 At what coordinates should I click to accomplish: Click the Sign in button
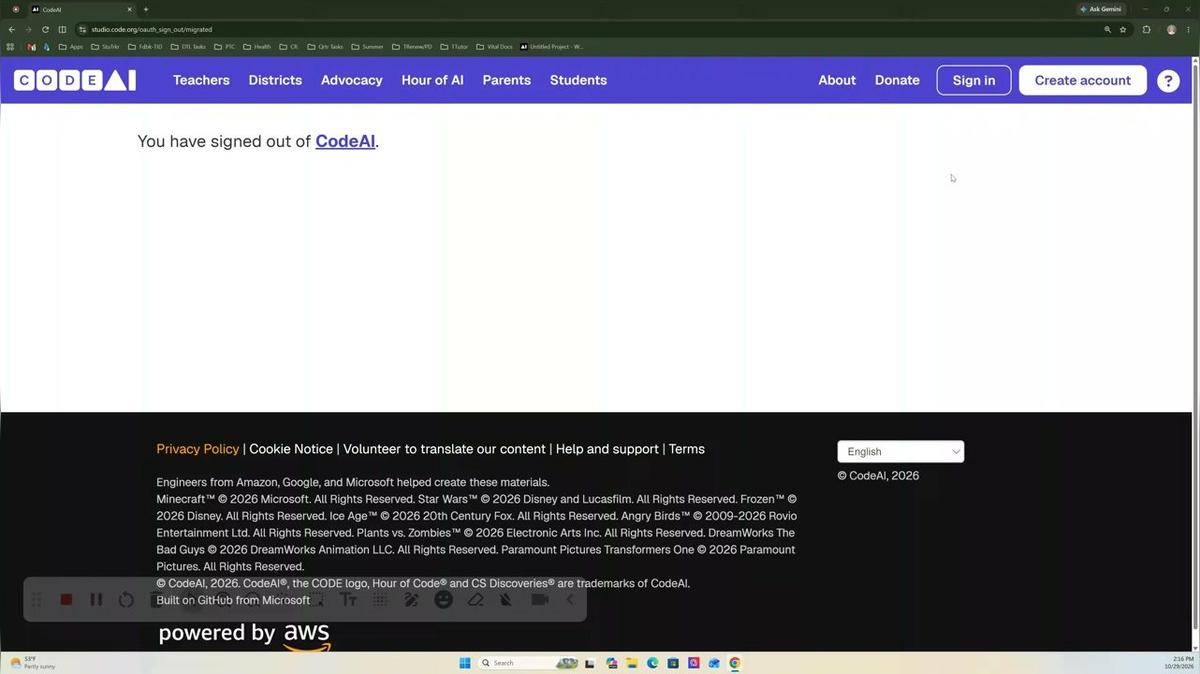click(x=974, y=80)
